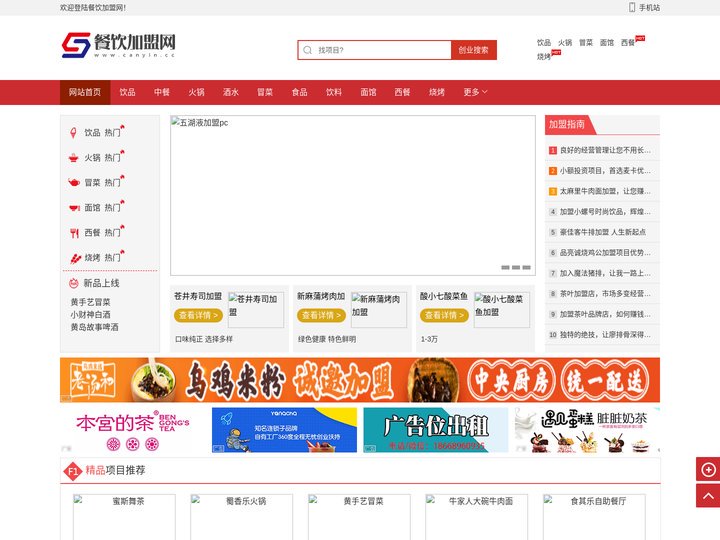
Task: Click 查看详情 for 苍井寿司加盟
Action: coord(198,315)
